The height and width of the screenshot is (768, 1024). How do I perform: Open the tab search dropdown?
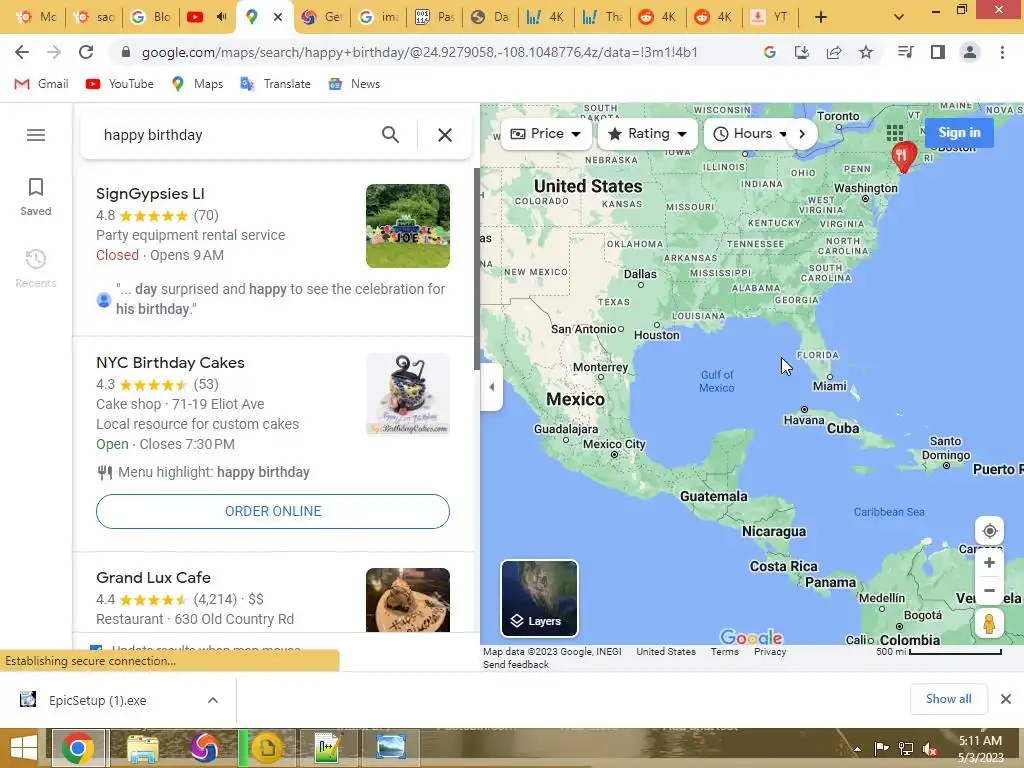point(899,17)
